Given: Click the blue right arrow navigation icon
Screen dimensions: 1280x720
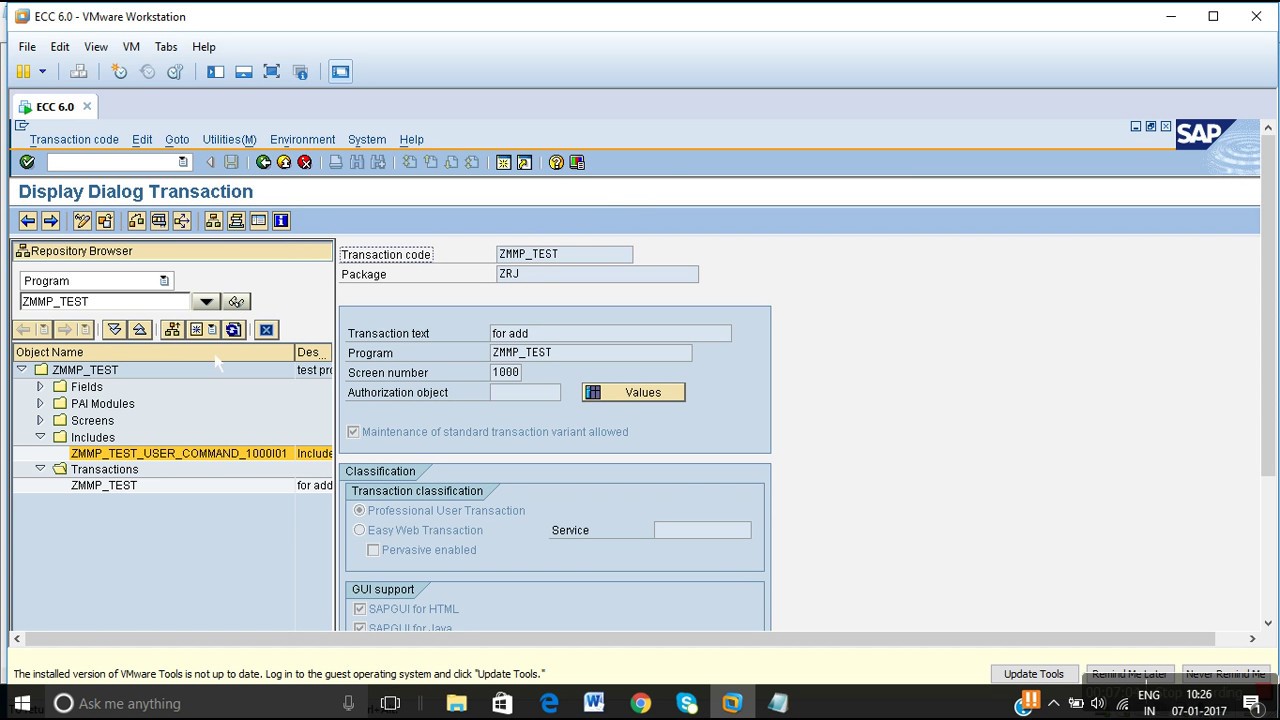Looking at the screenshot, I should (x=51, y=221).
